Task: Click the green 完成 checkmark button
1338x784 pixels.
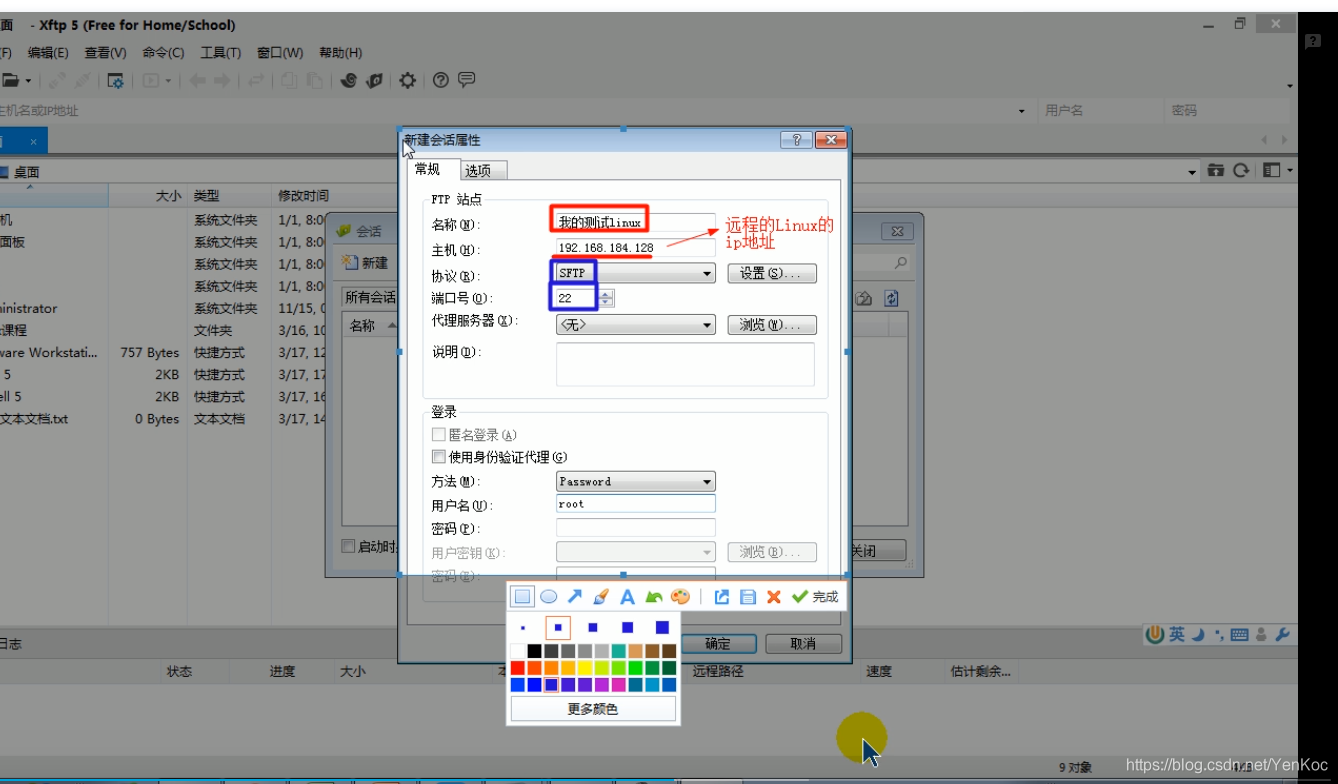Action: click(x=815, y=597)
